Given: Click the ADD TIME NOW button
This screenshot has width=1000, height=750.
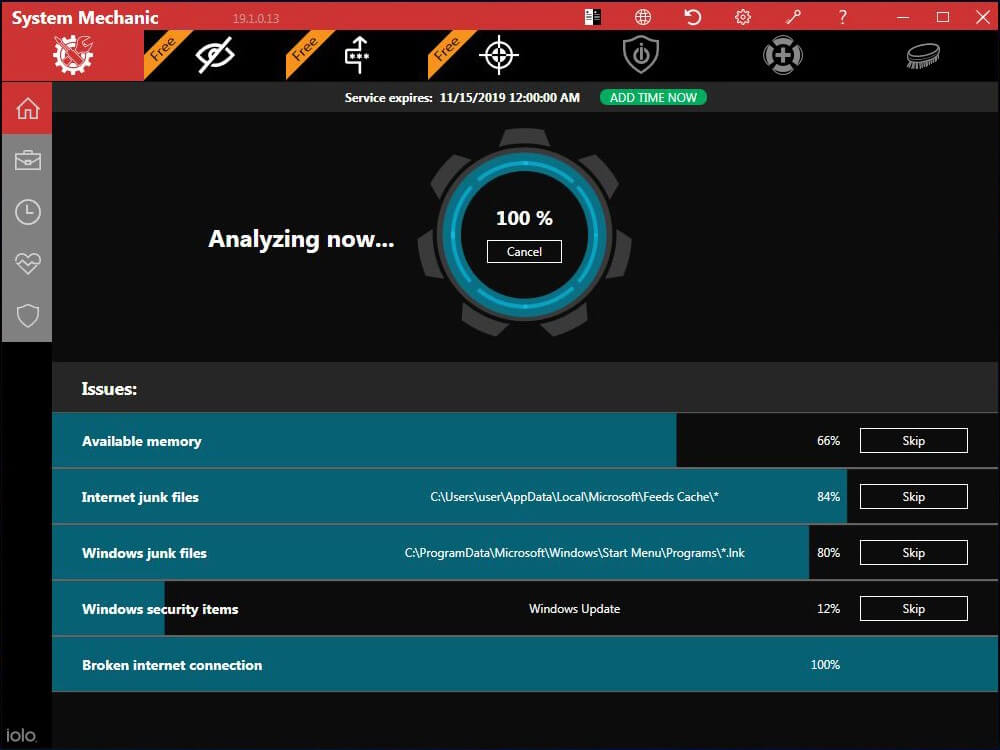Looking at the screenshot, I should [653, 98].
